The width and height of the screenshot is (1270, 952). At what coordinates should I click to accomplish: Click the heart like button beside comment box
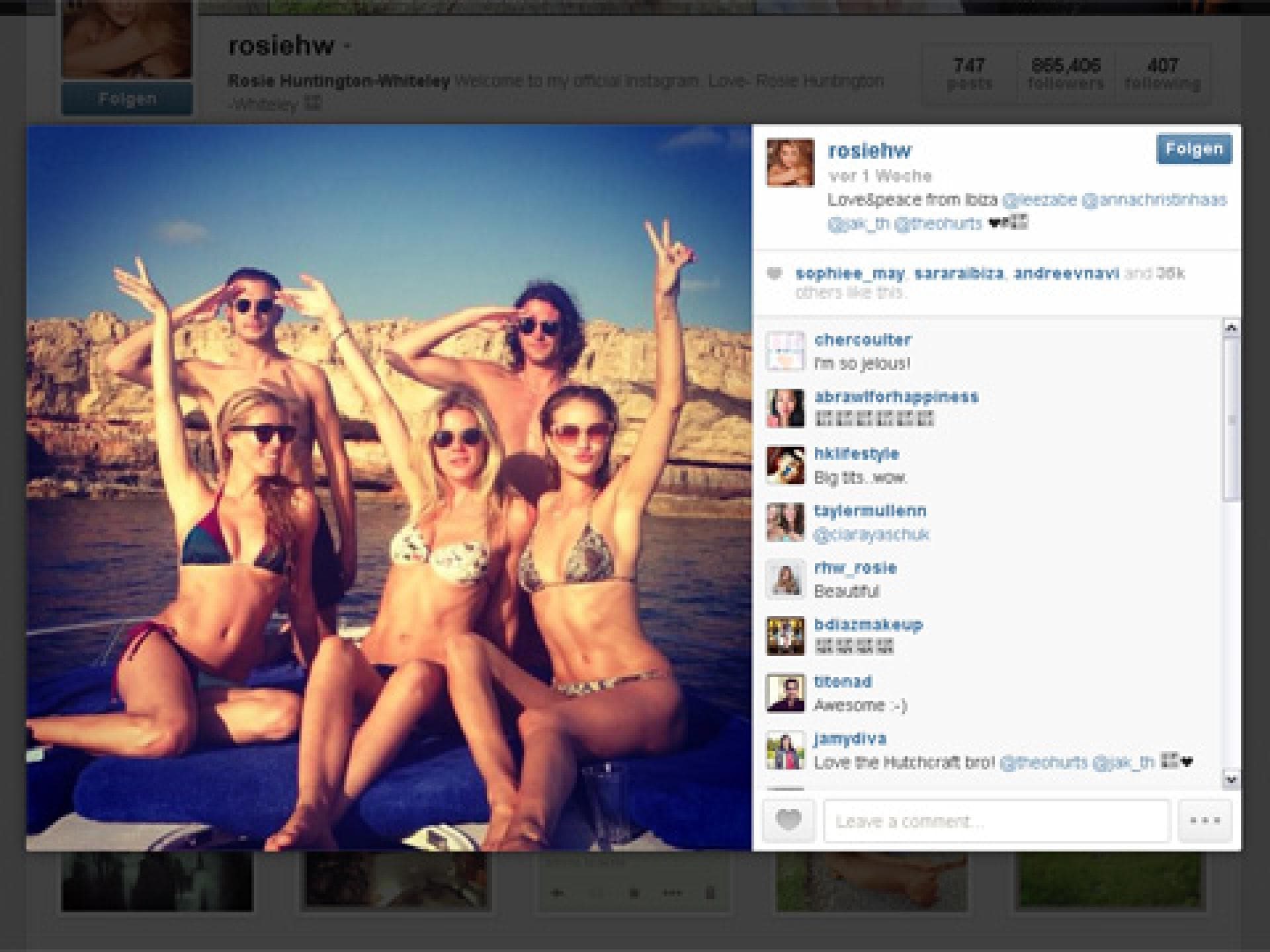[788, 820]
